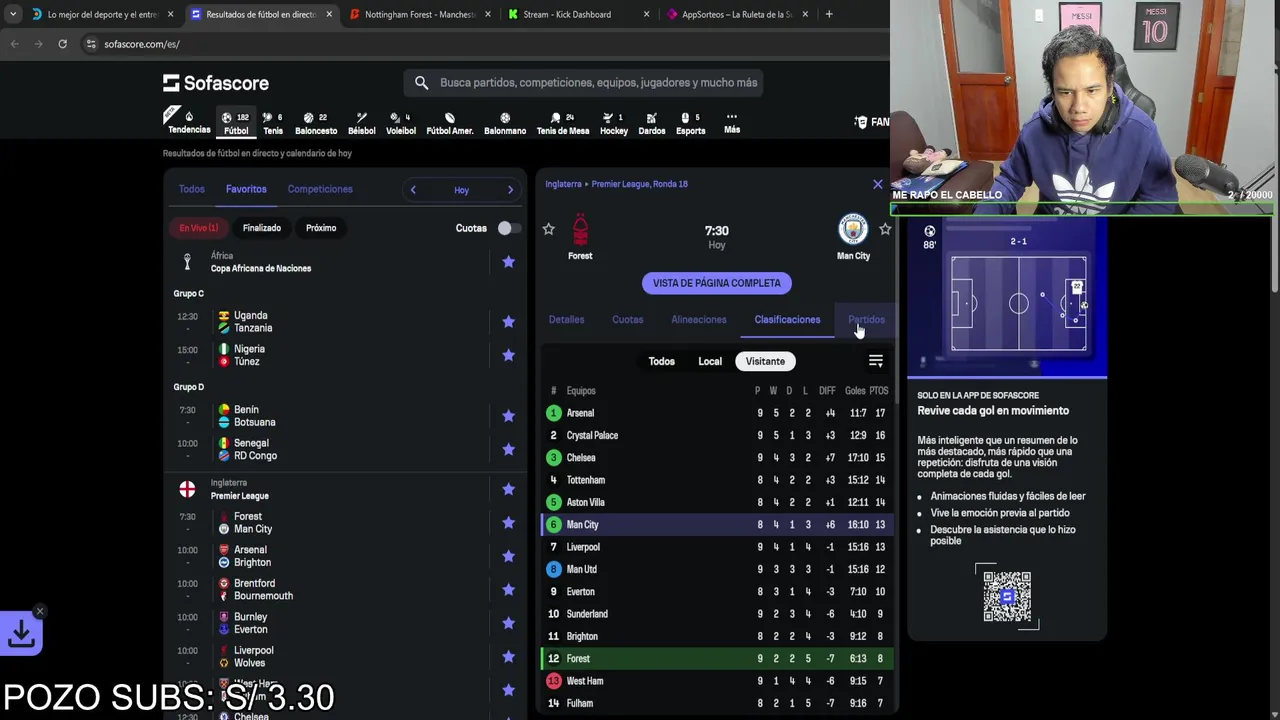
Task: Open Crystal Palace row in standings
Action: pos(717,436)
